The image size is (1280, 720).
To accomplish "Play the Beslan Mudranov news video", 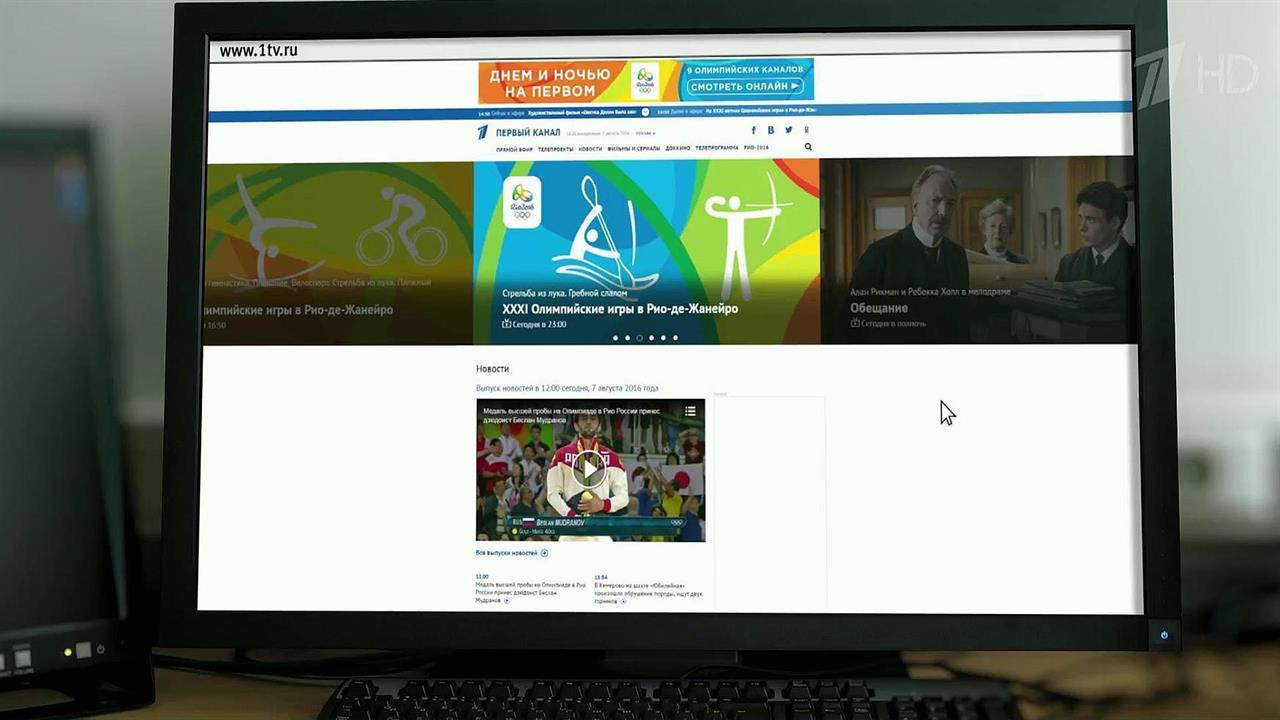I will click(x=589, y=469).
